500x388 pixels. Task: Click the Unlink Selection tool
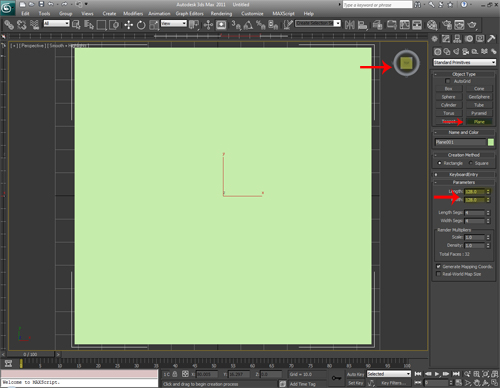coord(22,25)
